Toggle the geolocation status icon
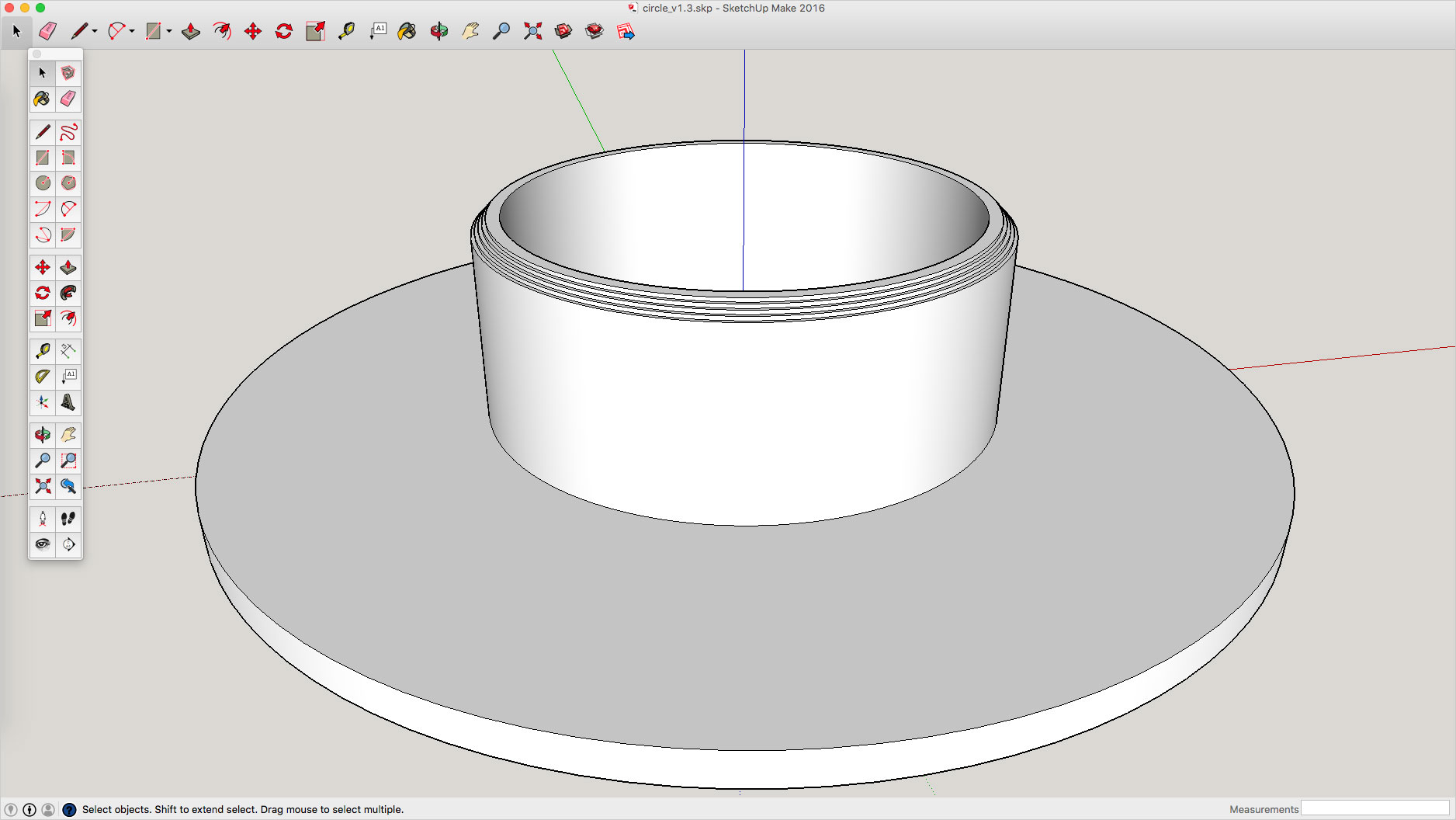Screen dimensions: 1456x820 click(11, 809)
